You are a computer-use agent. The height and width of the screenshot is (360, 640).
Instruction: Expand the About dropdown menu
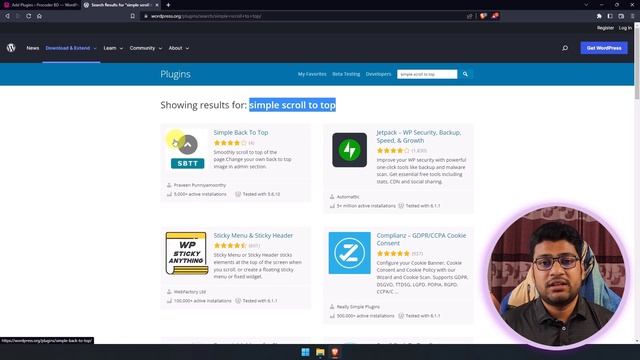pos(179,48)
